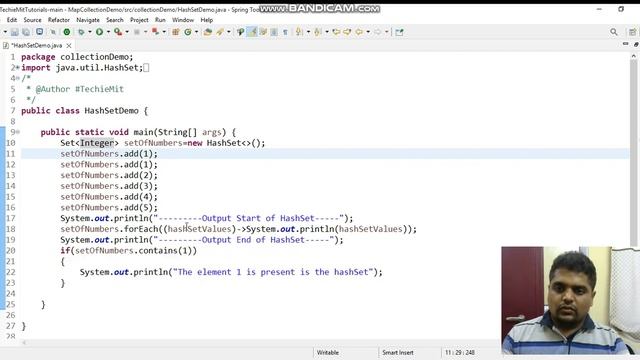Maximize the editor area with its small icon
The height and width of the screenshot is (360, 640).
coord(636,44)
